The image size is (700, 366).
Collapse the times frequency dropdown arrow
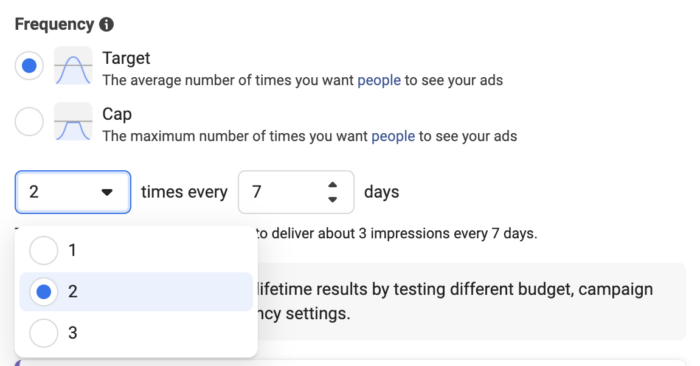(x=107, y=192)
